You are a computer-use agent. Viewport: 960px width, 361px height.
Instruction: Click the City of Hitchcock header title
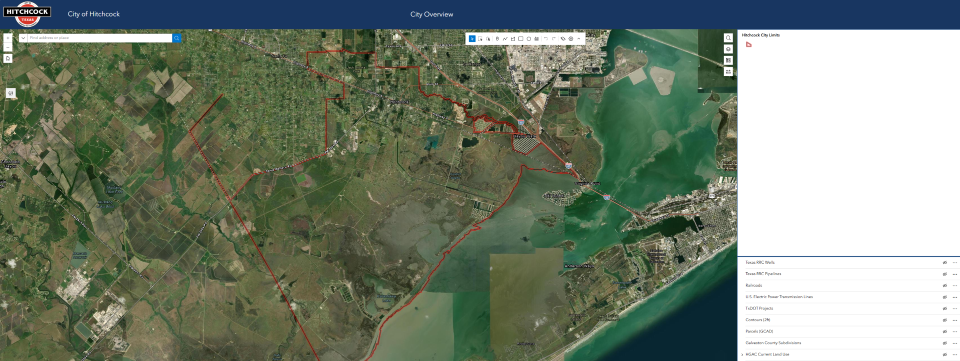click(94, 14)
